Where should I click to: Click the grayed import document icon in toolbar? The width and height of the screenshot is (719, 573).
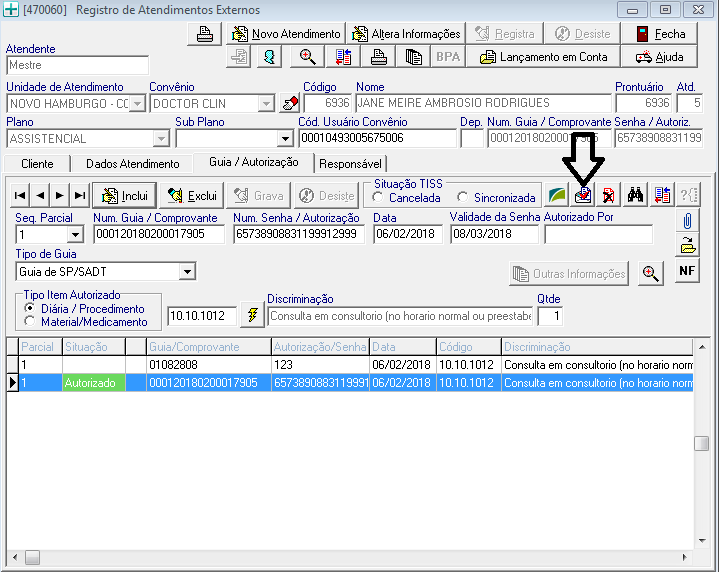tap(238, 57)
